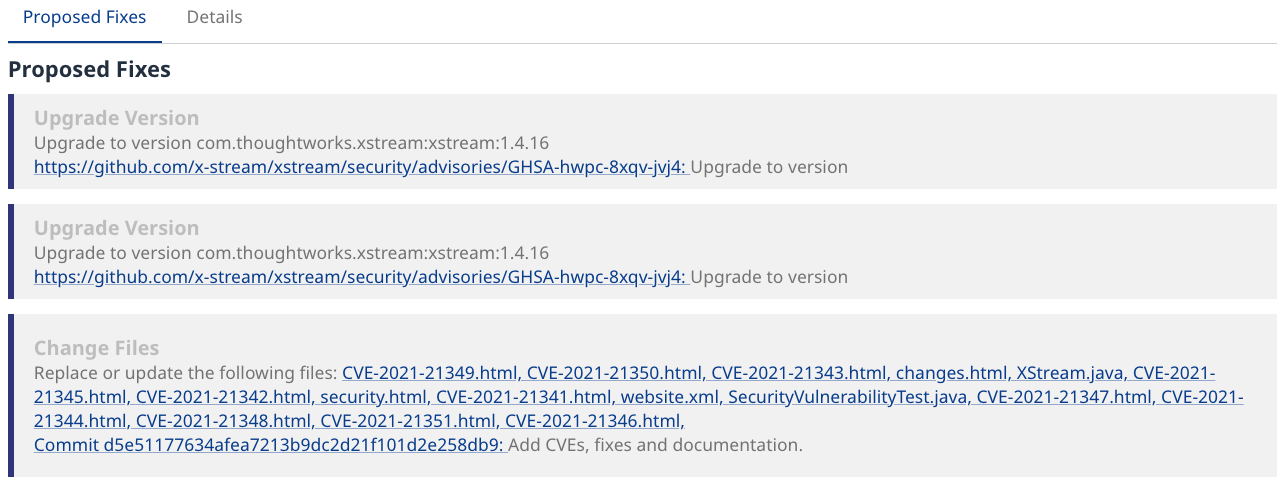Viewport: 1277px width, 490px height.
Task: Open the XStream.java file link
Action: (x=1066, y=373)
